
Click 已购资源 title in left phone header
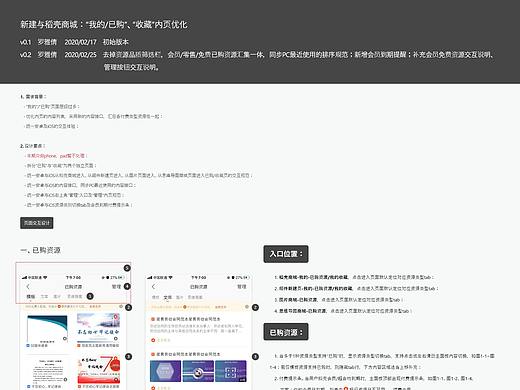pos(73,287)
